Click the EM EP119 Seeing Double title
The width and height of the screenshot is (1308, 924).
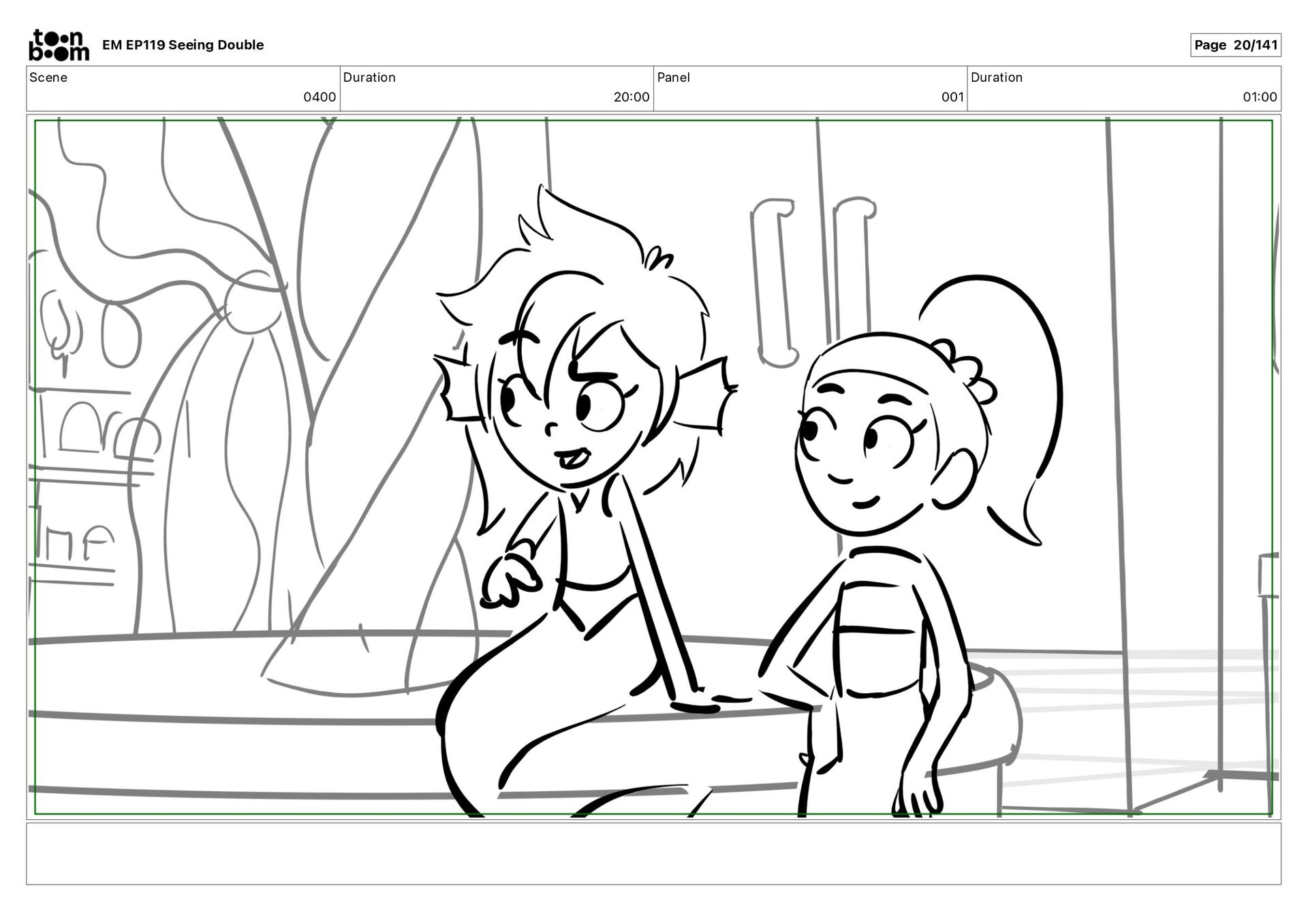pos(183,45)
